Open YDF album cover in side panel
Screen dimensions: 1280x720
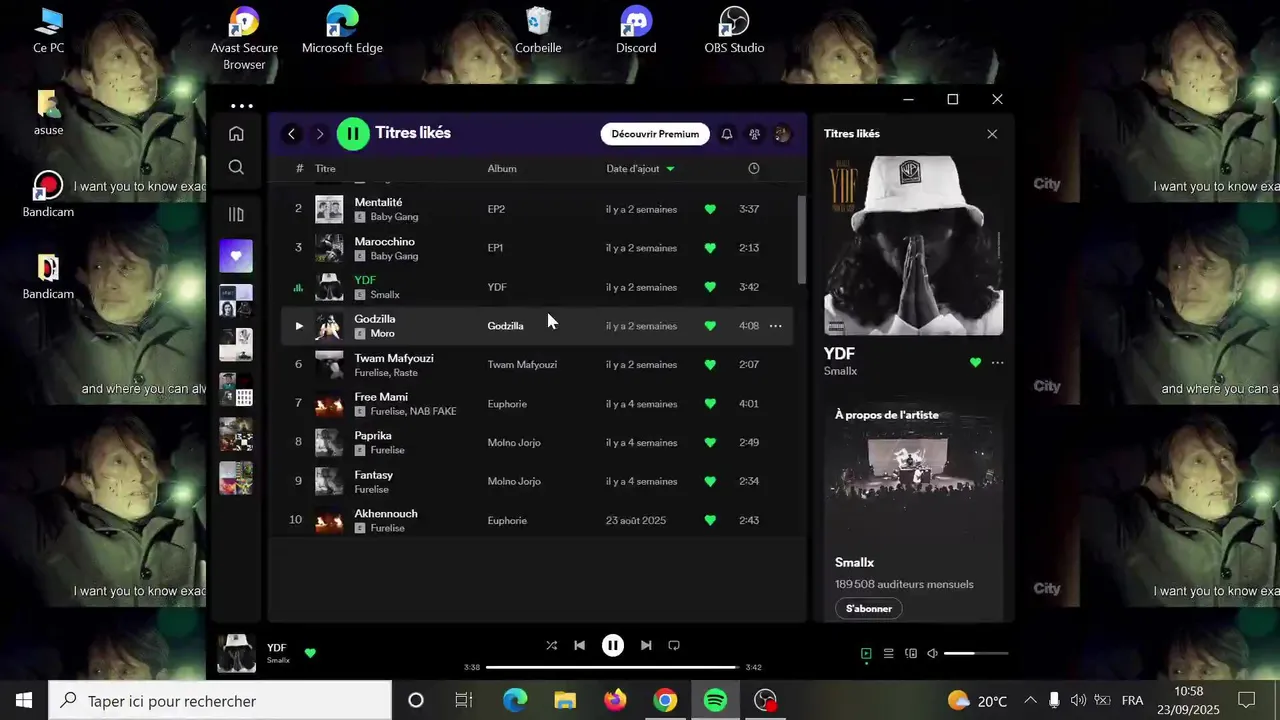coord(913,246)
